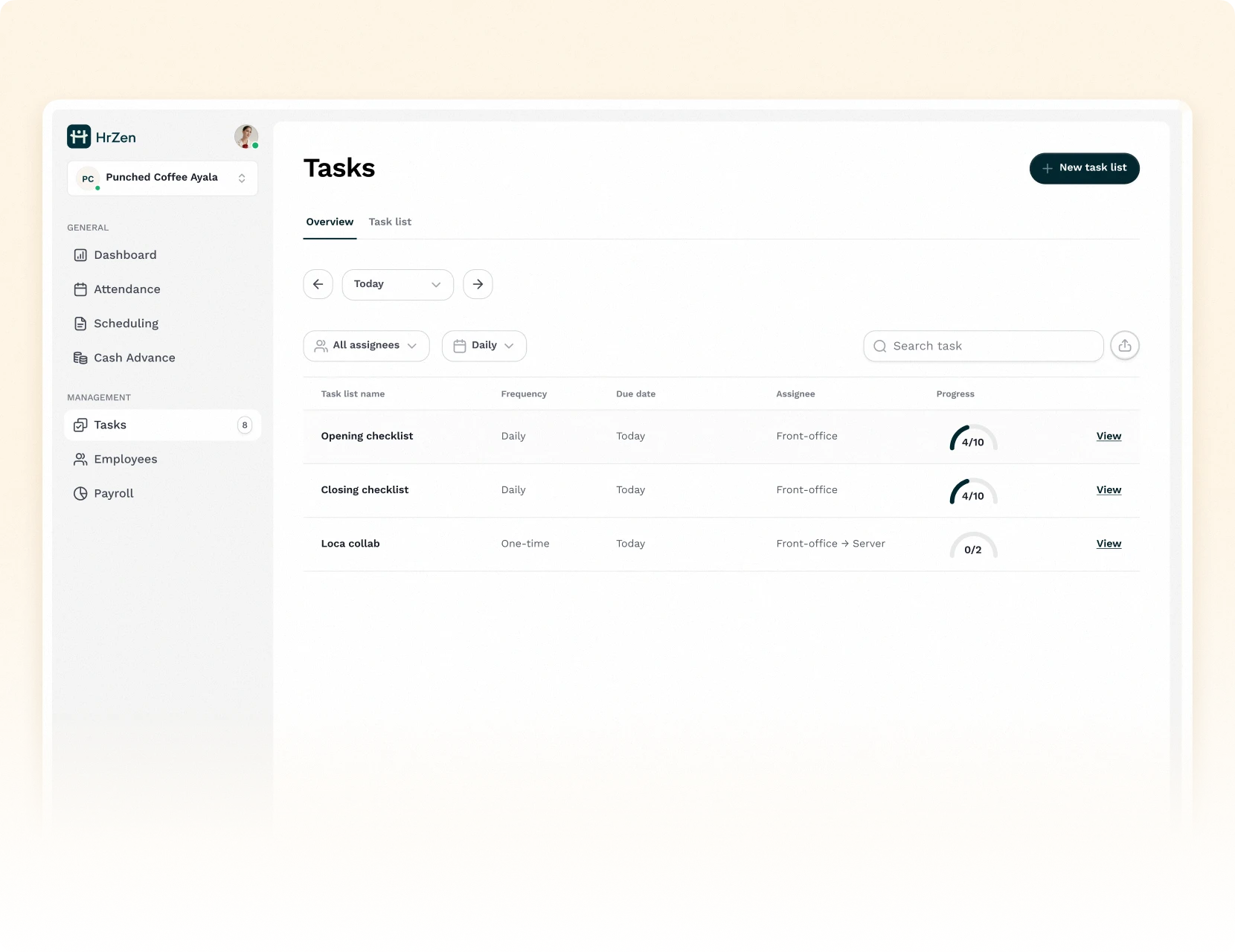This screenshot has height=952, width=1235.
Task: Go to Scheduling page
Action: click(x=126, y=324)
